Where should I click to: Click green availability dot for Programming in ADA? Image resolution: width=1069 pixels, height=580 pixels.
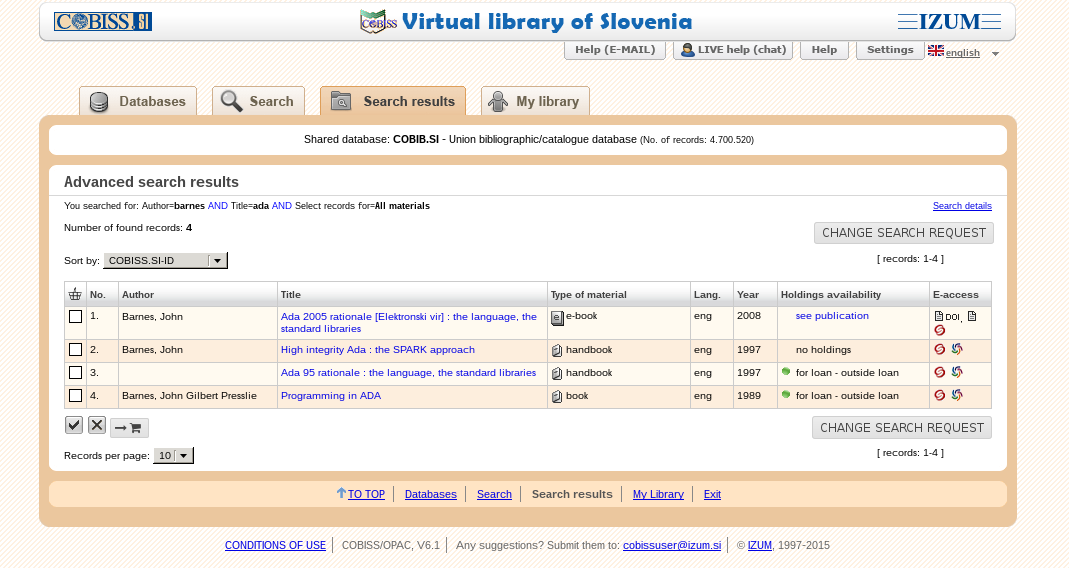click(x=786, y=395)
